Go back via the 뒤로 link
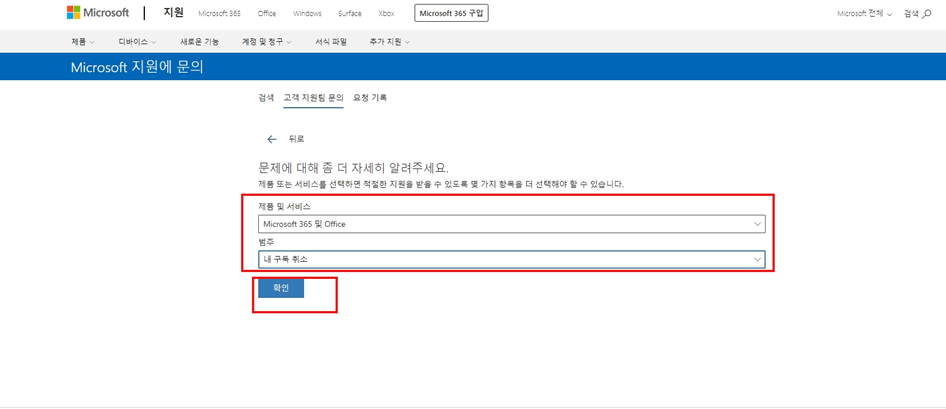 tap(296, 139)
